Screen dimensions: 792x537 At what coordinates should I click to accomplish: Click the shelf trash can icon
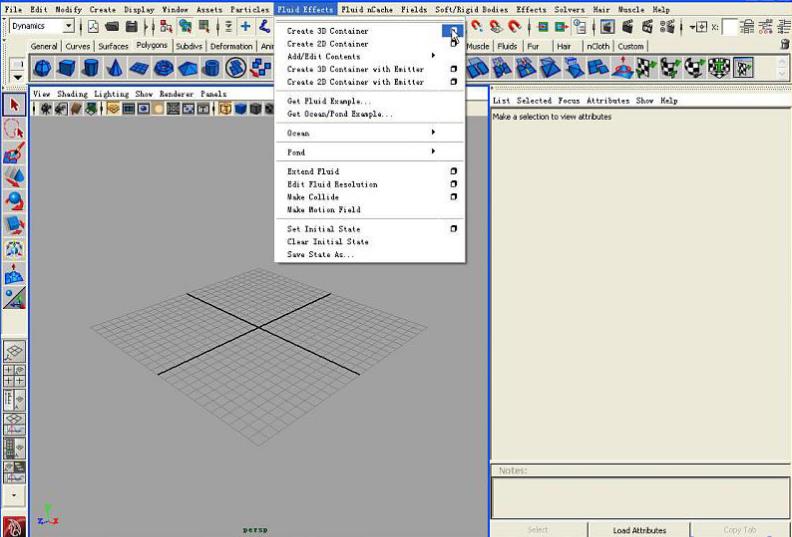(x=784, y=44)
